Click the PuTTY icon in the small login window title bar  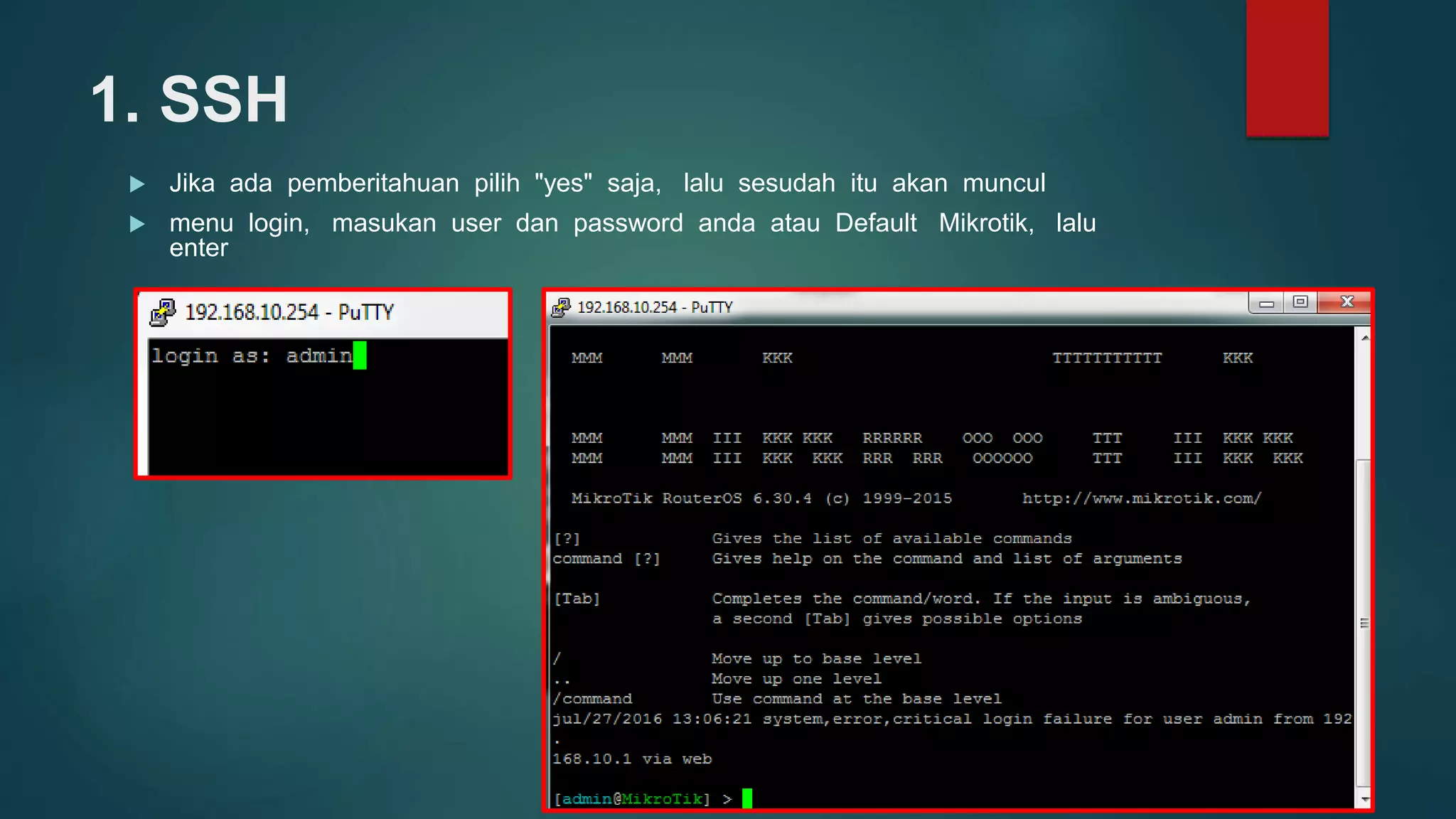pos(163,312)
